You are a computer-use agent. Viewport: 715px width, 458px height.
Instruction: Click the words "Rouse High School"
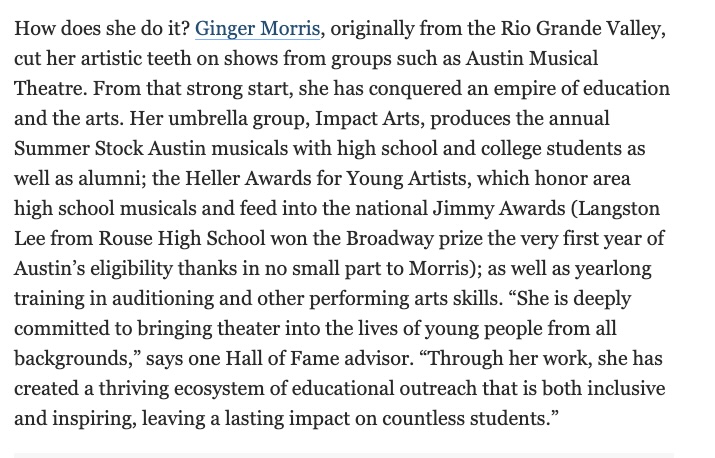[182, 239]
